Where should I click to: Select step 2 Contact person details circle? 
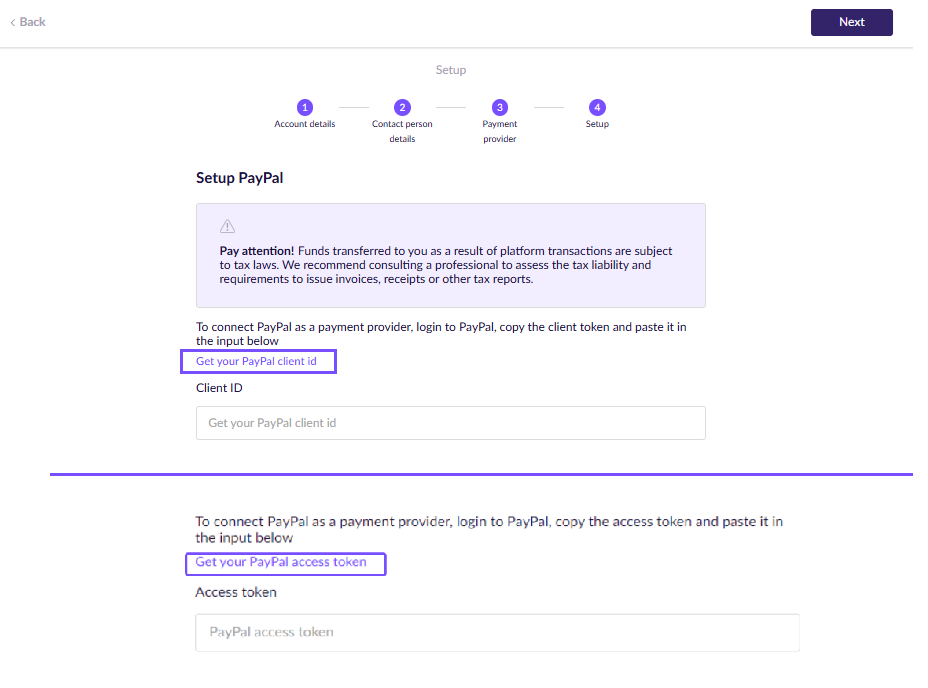[x=402, y=107]
